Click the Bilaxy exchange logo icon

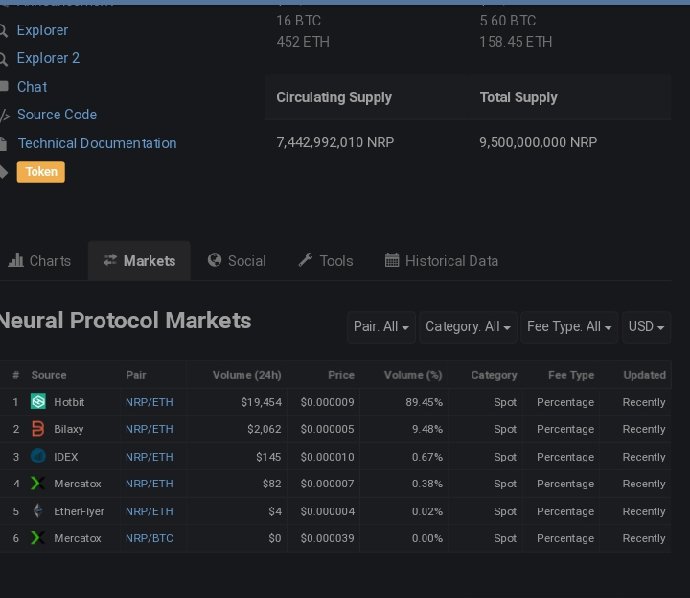(x=38, y=429)
